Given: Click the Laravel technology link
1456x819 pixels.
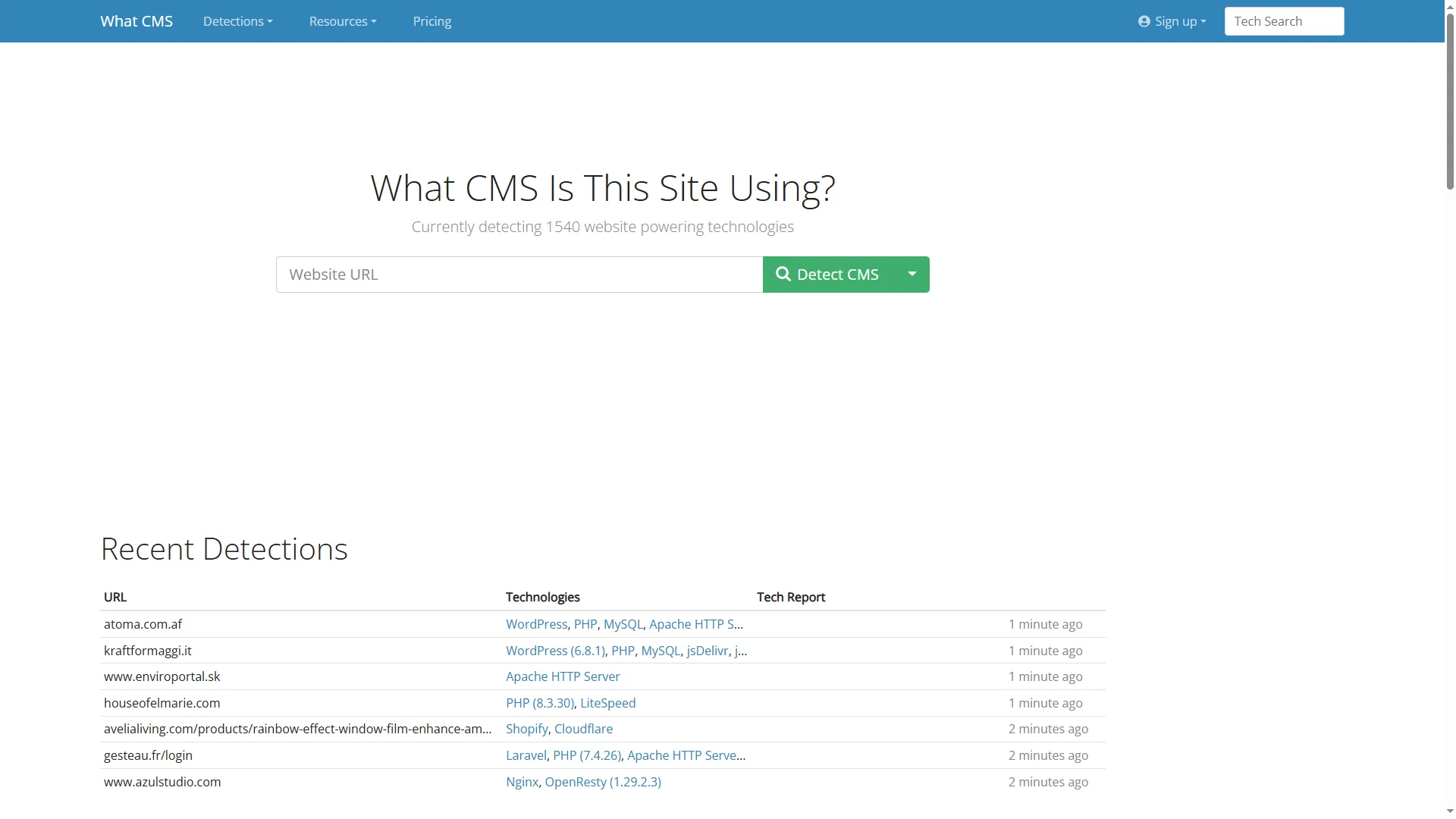Looking at the screenshot, I should click(x=526, y=755).
